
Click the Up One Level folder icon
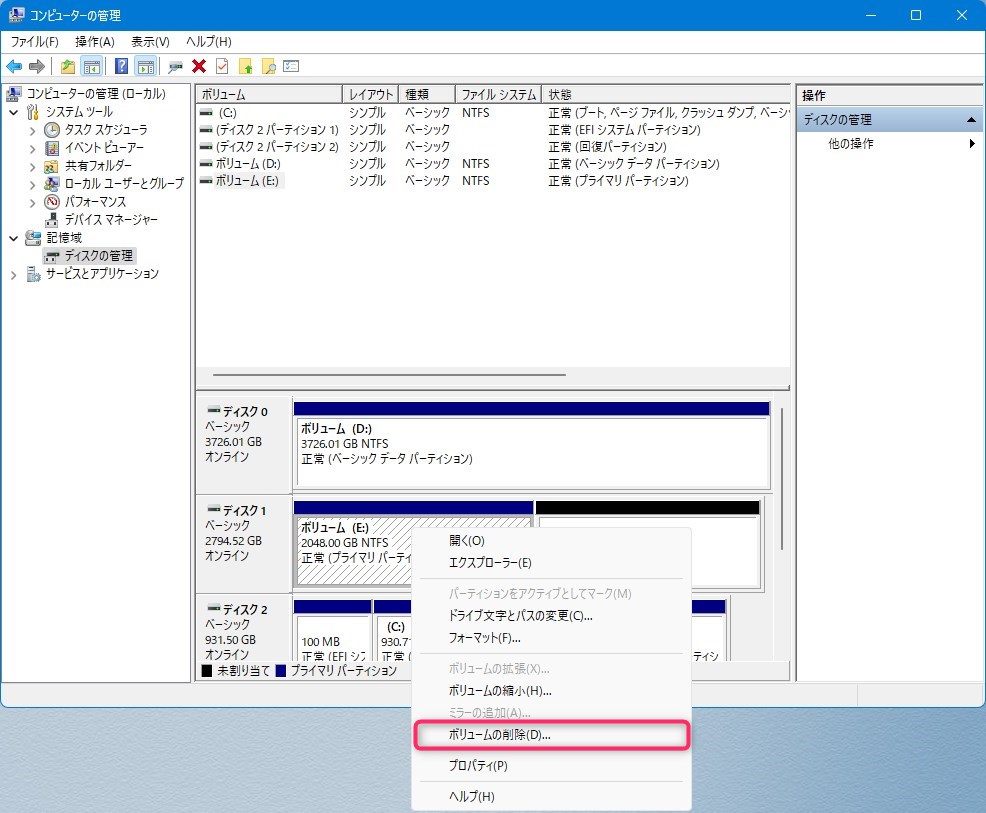click(x=67, y=66)
